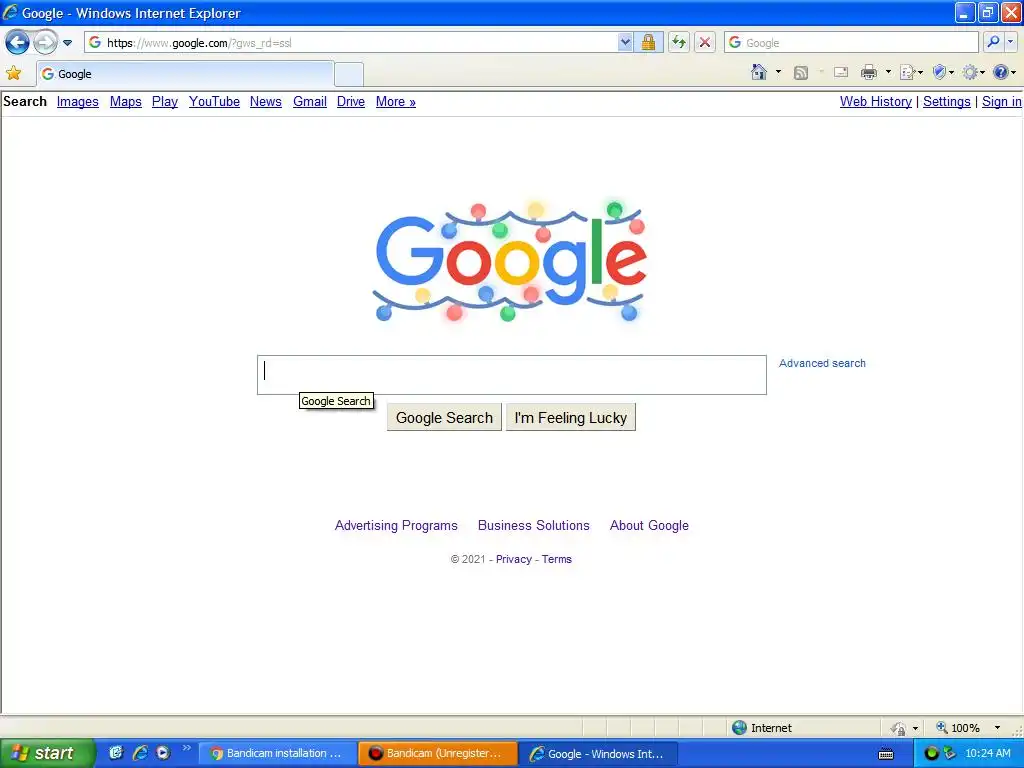Viewport: 1024px width, 768px height.
Task: Click the Home icon in command bar
Action: 759,72
